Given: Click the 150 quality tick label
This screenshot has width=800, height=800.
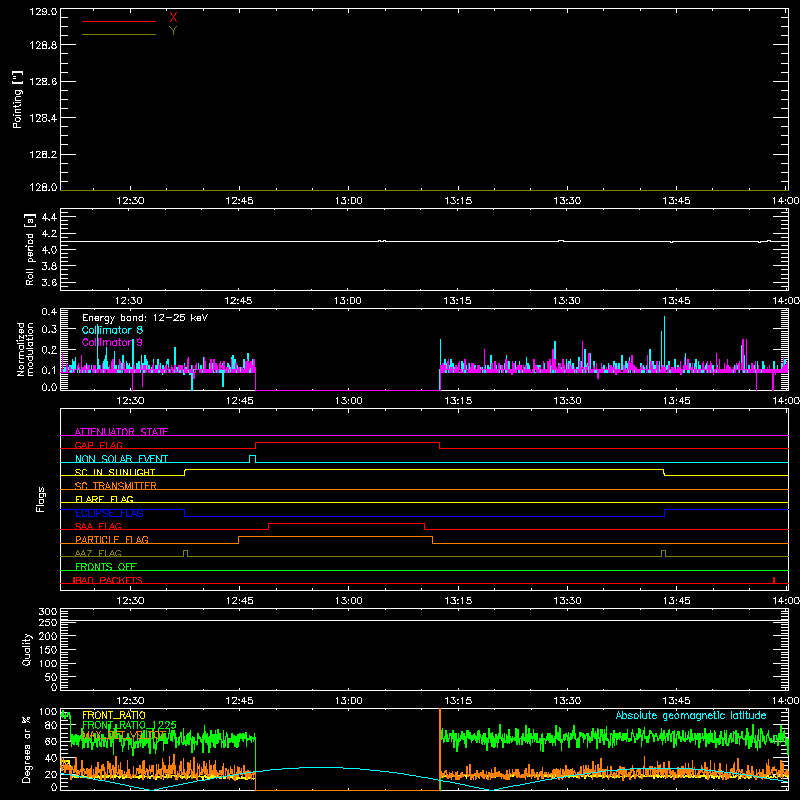Looking at the screenshot, I should coord(48,650).
